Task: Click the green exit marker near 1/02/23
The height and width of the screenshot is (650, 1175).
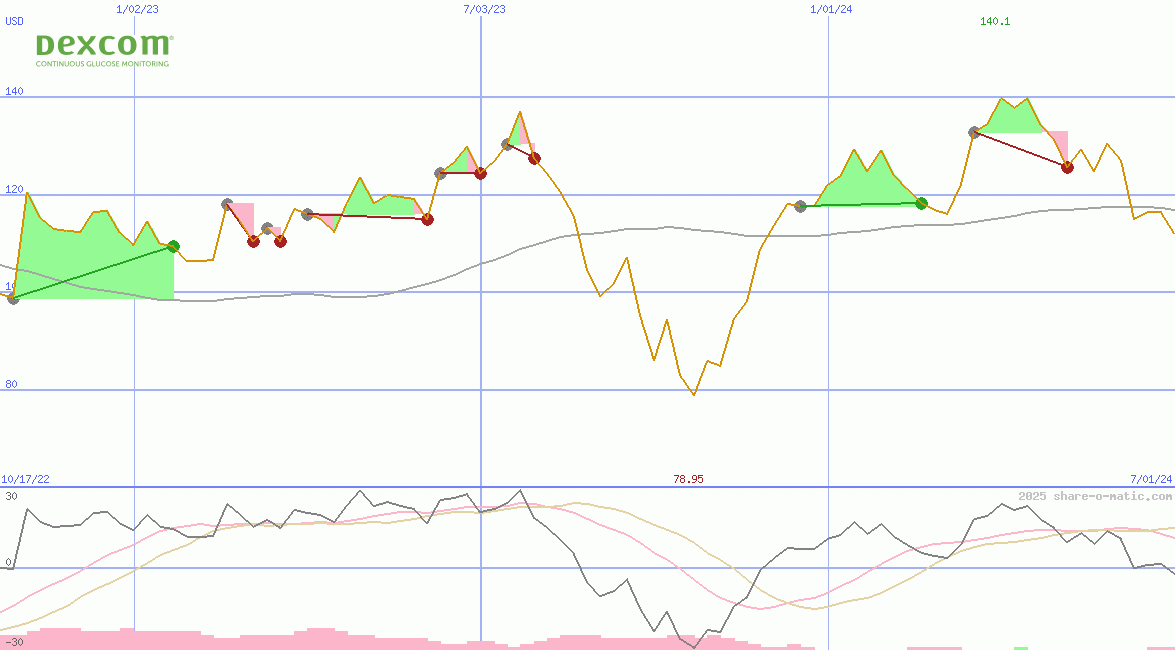Action: click(173, 246)
